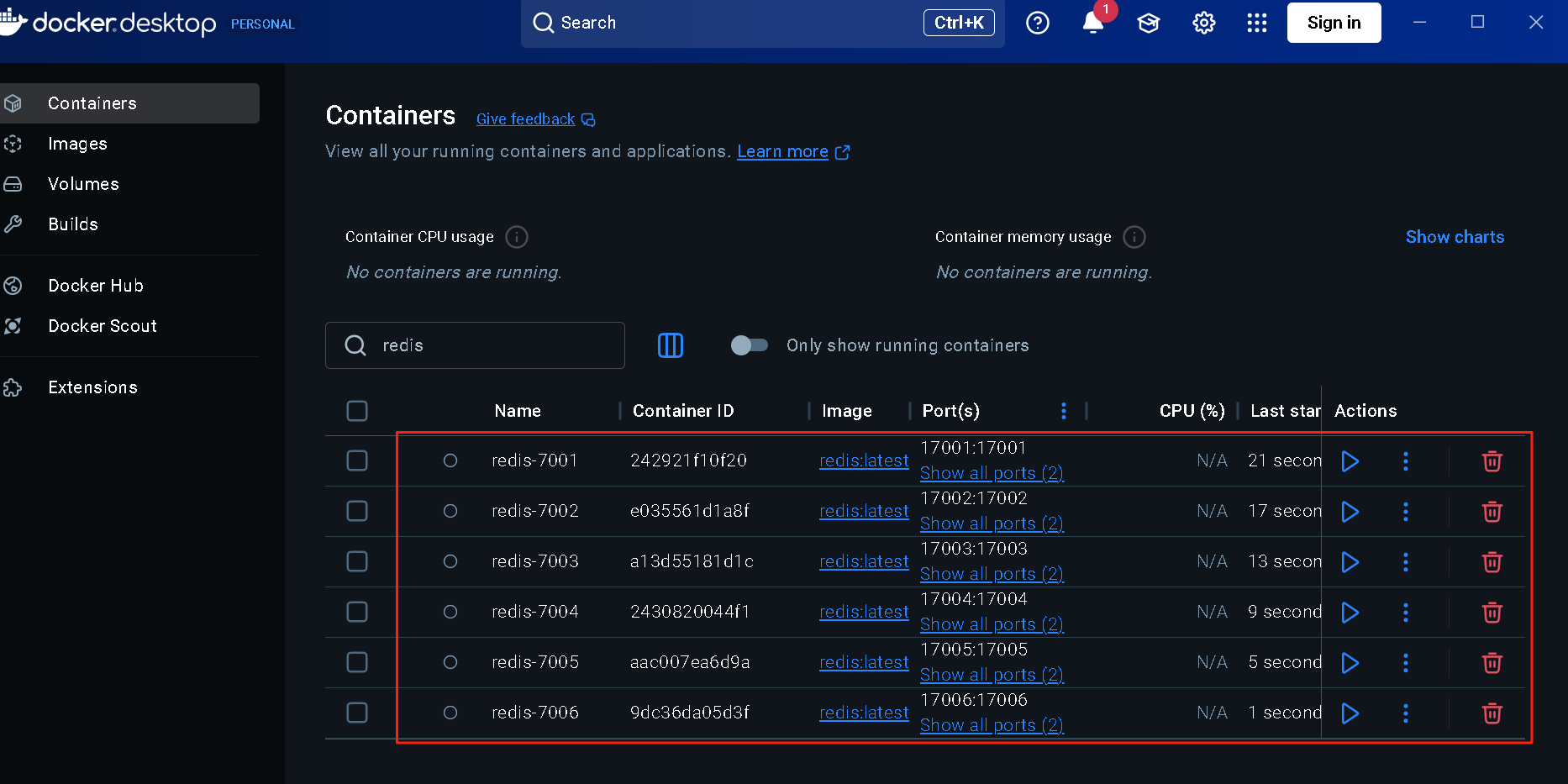Delete the redis-7006 container
The image size is (1568, 784).
pyautogui.click(x=1492, y=713)
